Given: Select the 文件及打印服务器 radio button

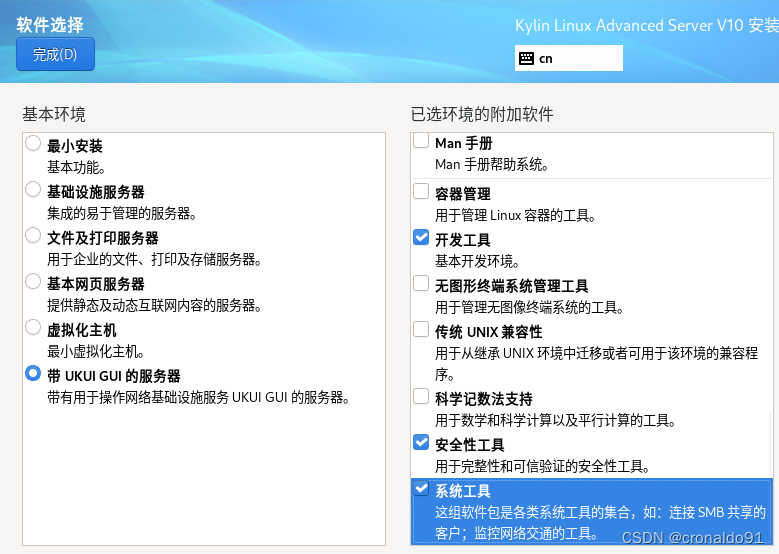Looking at the screenshot, I should click(x=33, y=235).
